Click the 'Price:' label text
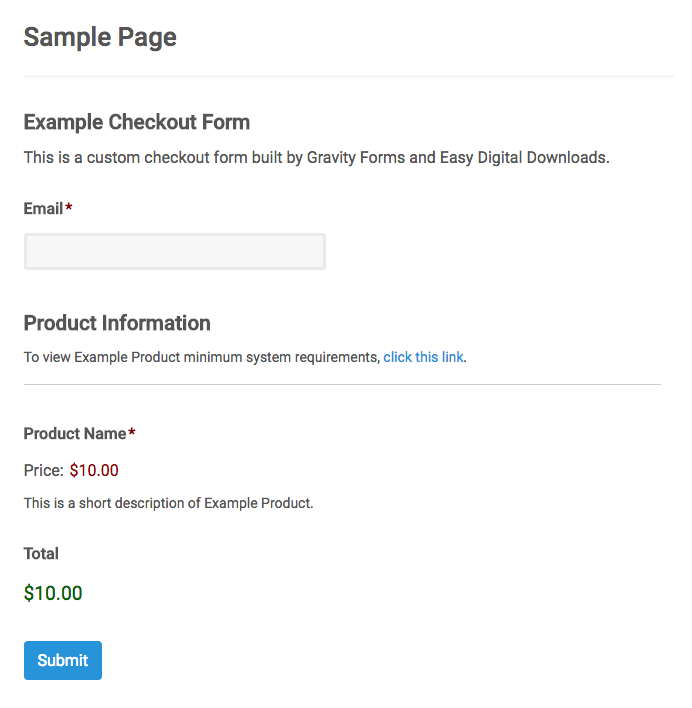The width and height of the screenshot is (692, 708). click(44, 470)
